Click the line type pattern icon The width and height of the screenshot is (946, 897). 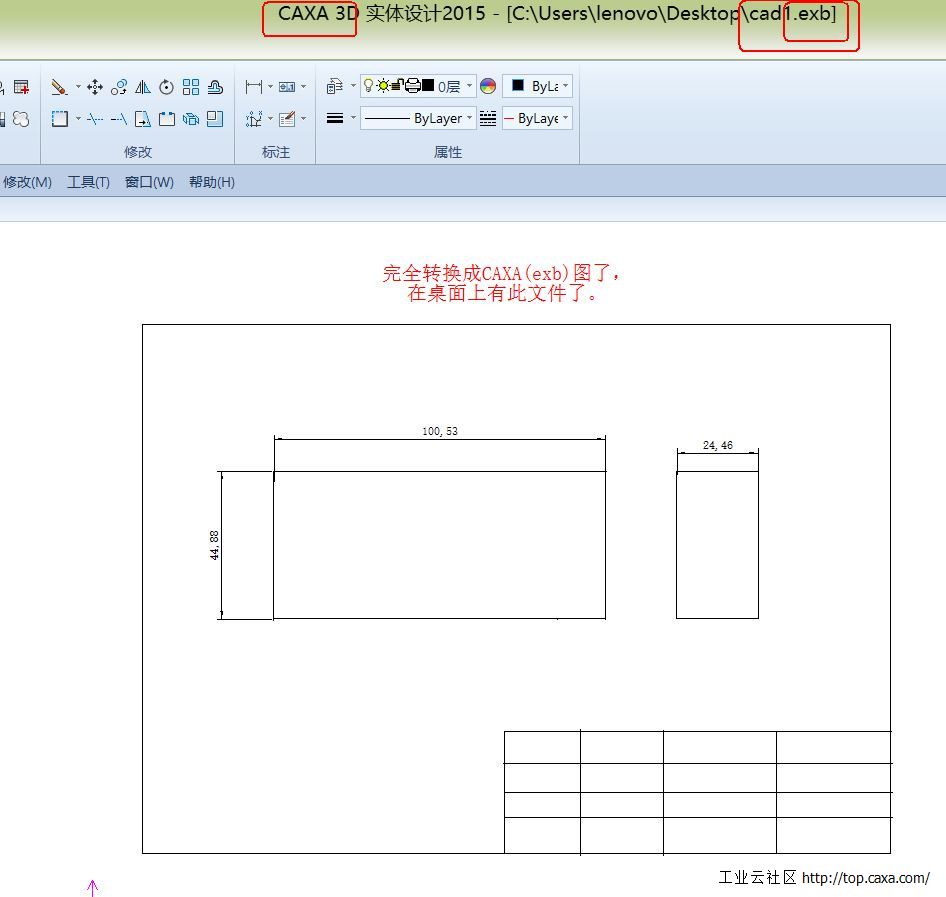487,118
